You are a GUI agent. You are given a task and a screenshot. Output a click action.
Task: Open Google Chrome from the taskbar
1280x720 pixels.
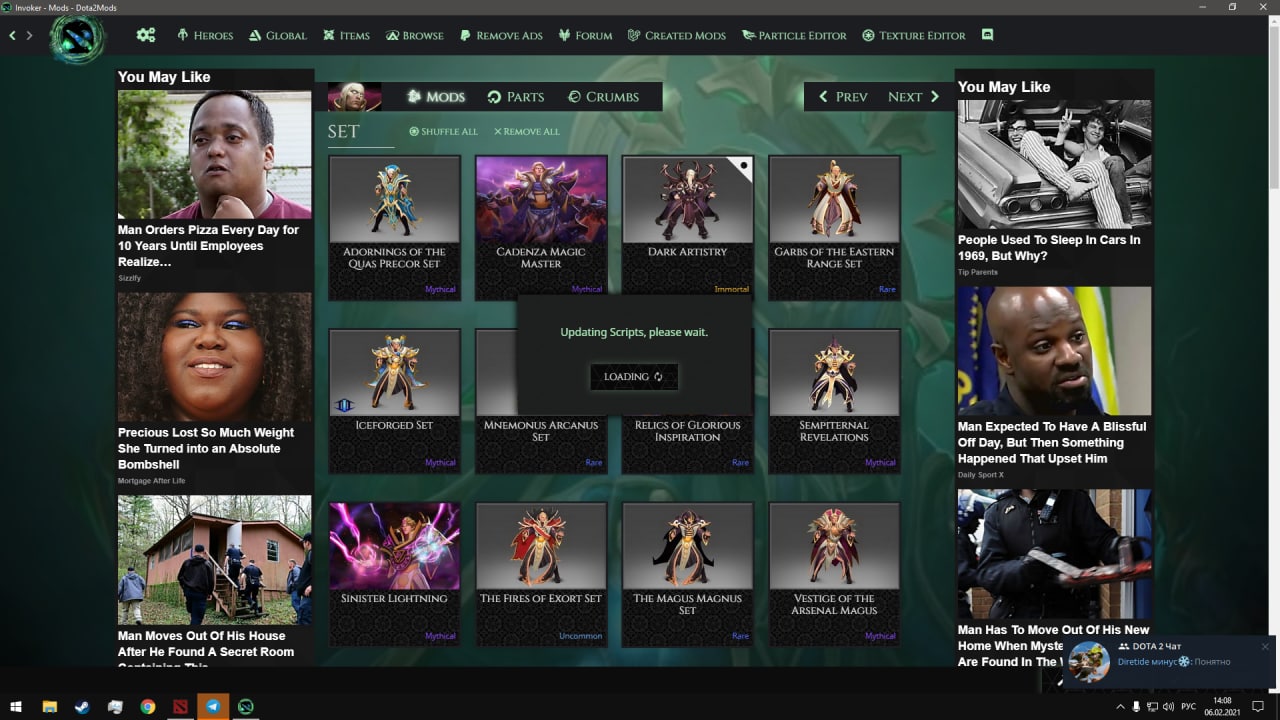(x=147, y=706)
